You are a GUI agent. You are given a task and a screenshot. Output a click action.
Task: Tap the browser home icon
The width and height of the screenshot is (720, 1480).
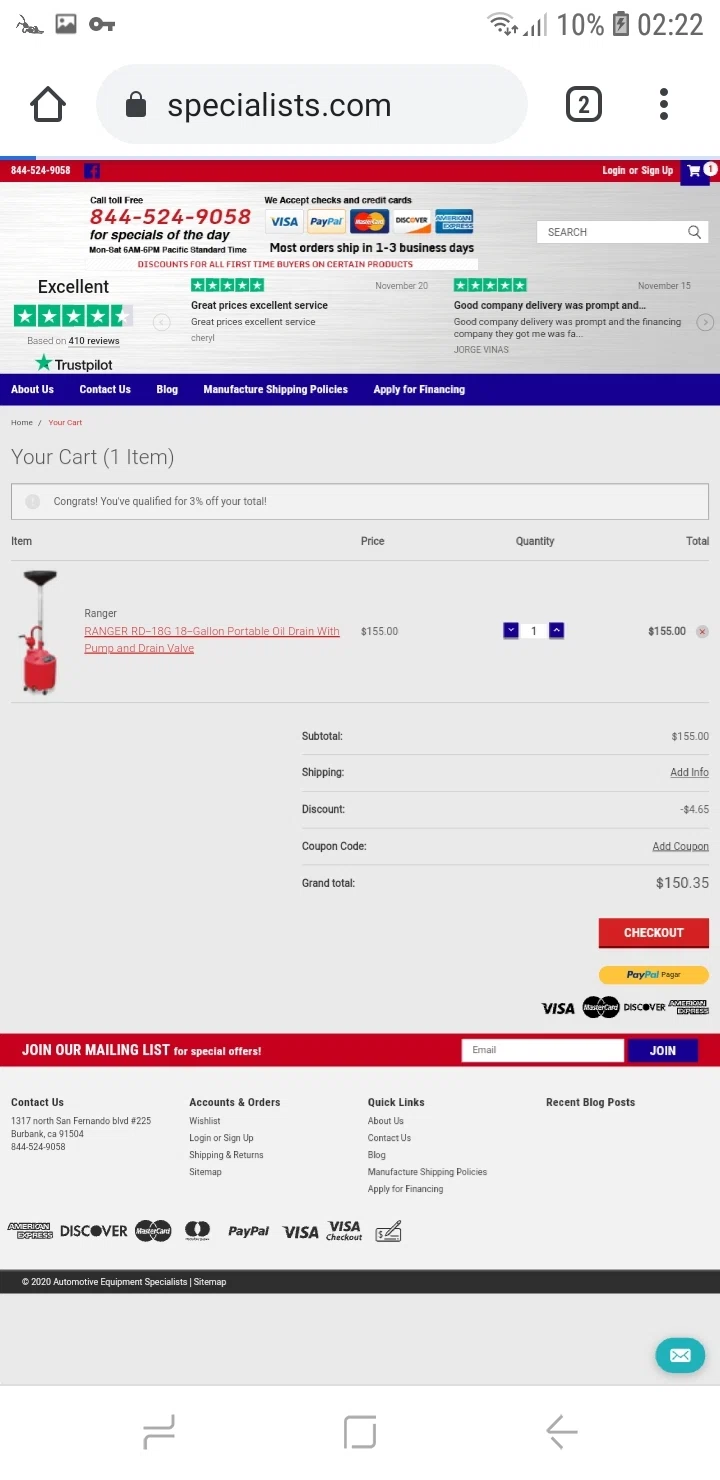click(48, 104)
